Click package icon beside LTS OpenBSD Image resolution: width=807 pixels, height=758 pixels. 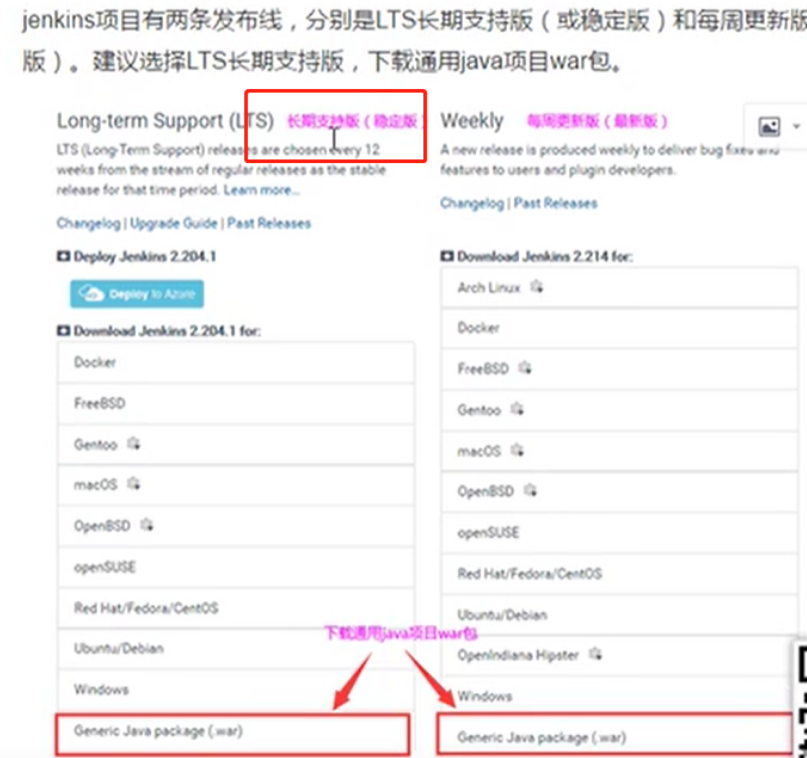click(x=147, y=525)
